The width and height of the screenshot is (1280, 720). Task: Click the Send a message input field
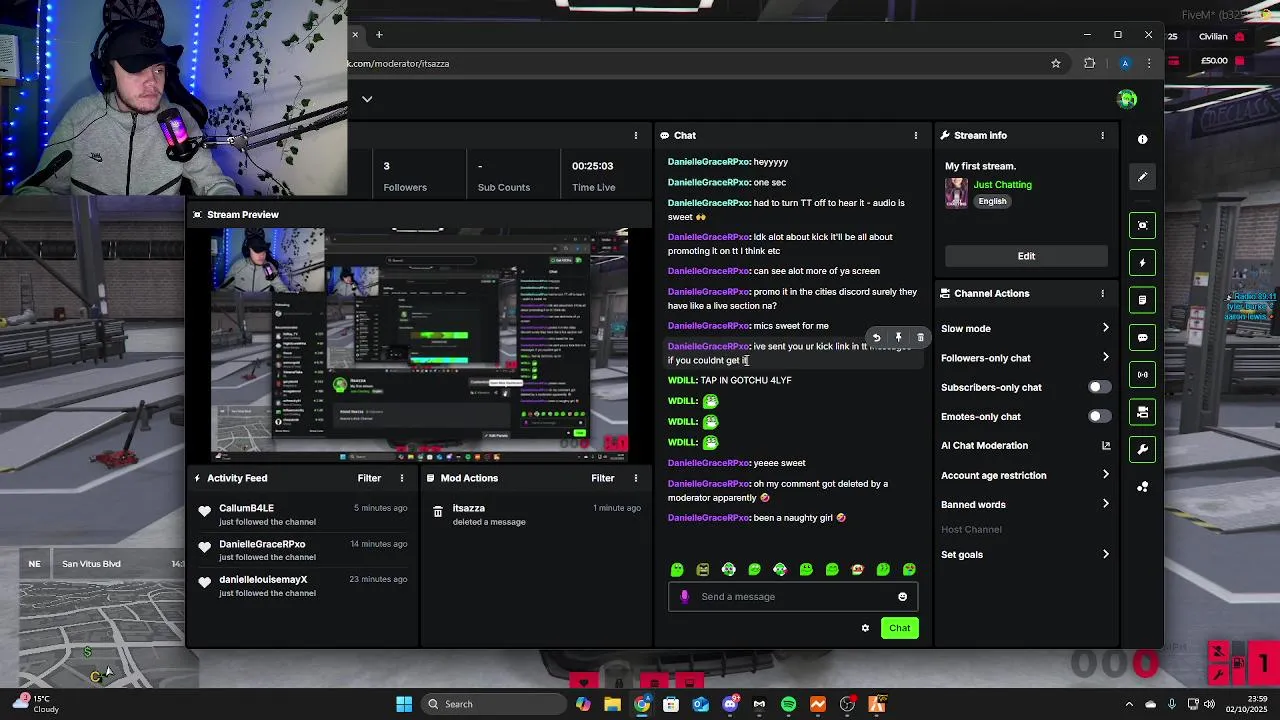pyautogui.click(x=792, y=597)
